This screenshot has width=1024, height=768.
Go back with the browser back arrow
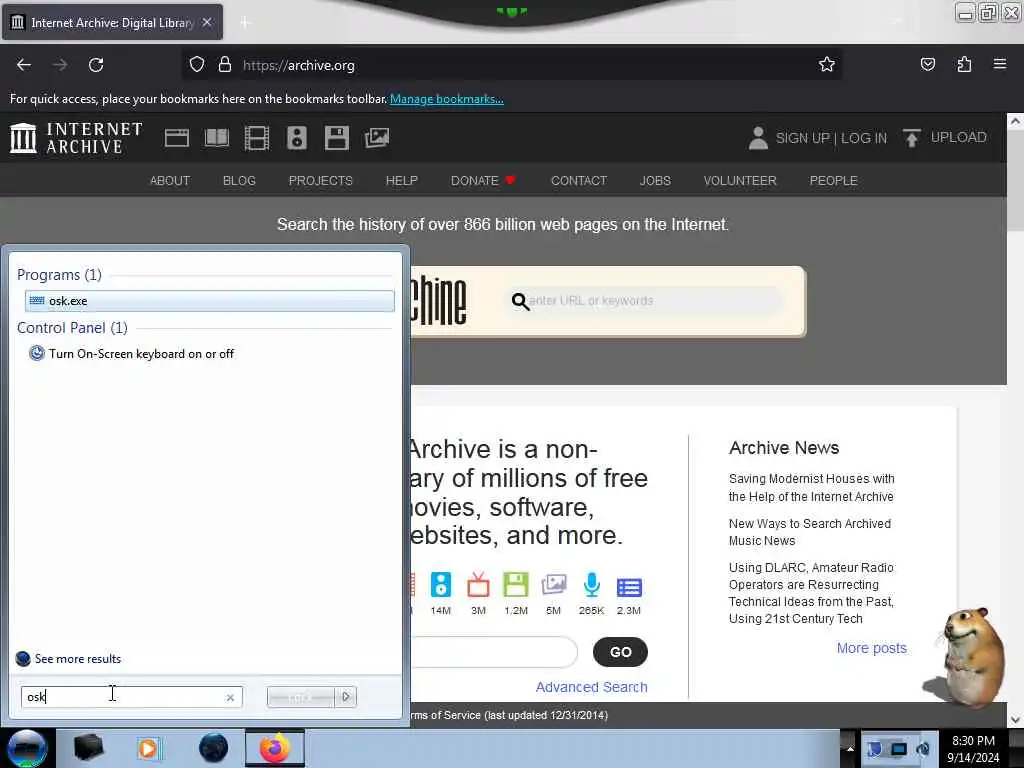click(x=24, y=65)
